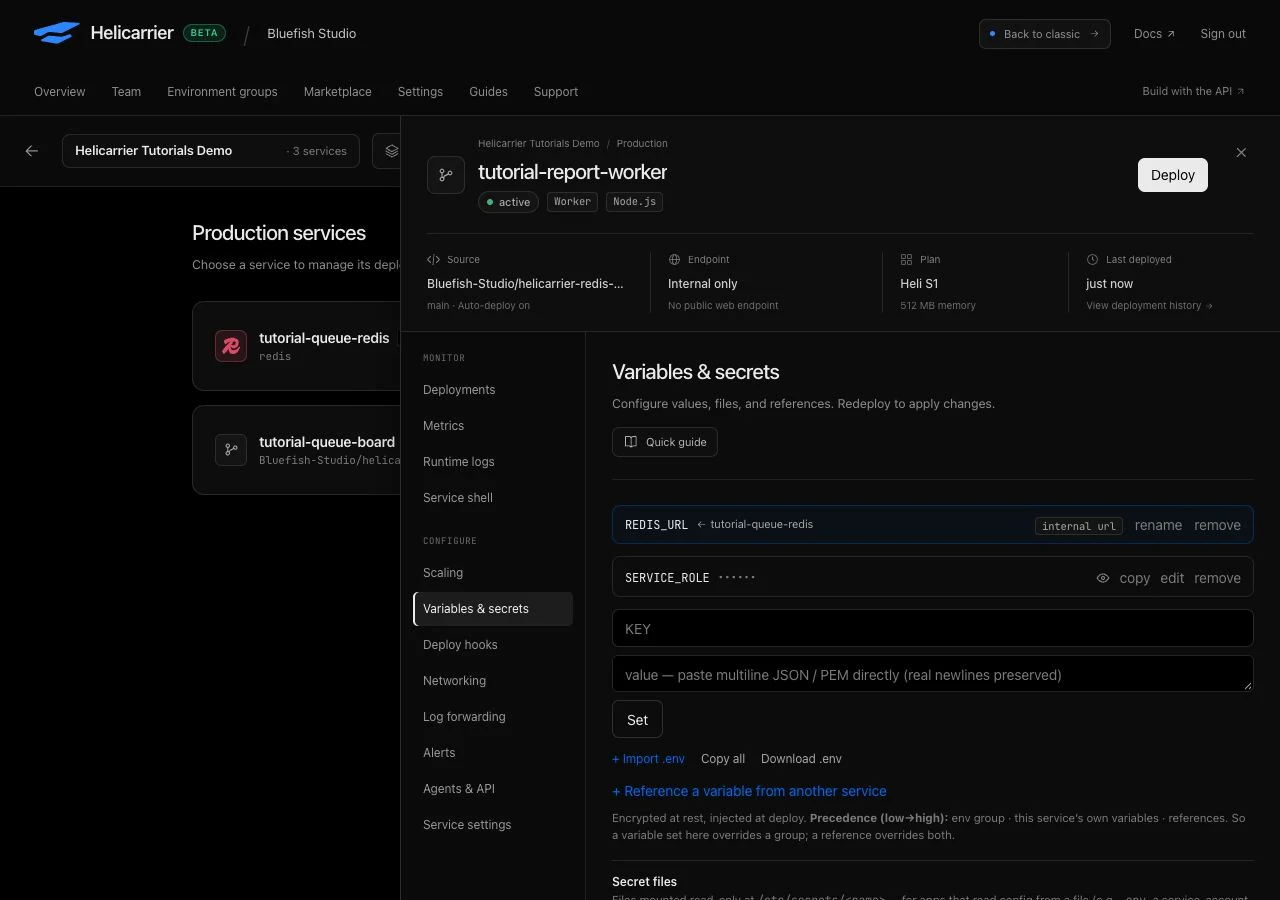This screenshot has width=1280, height=900.
Task: Reference a variable from another service
Action: (749, 791)
